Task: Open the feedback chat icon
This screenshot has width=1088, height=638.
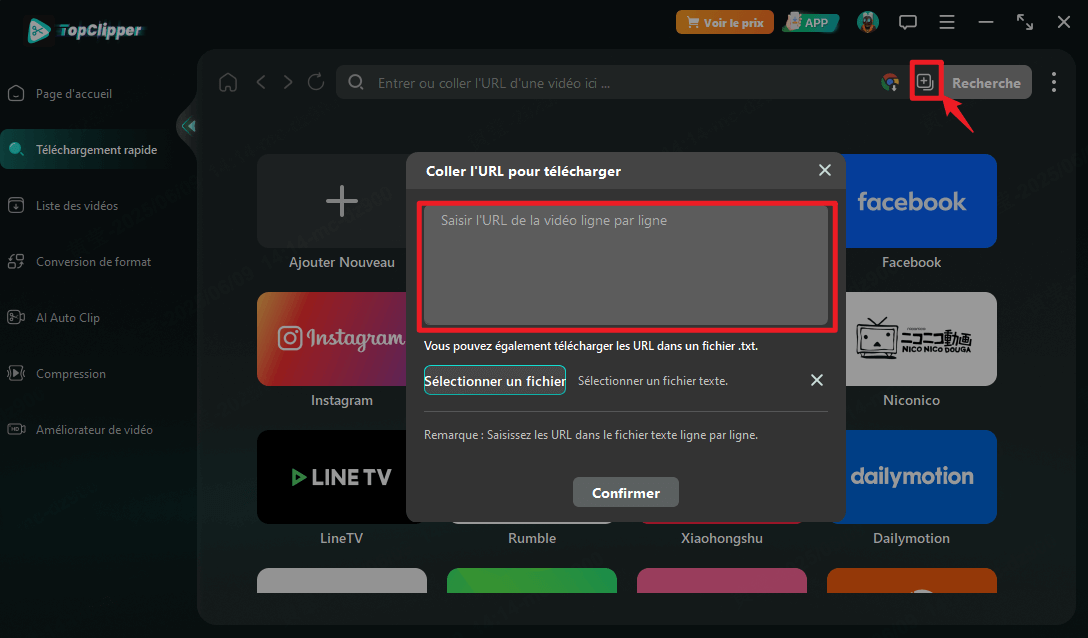Action: point(908,22)
